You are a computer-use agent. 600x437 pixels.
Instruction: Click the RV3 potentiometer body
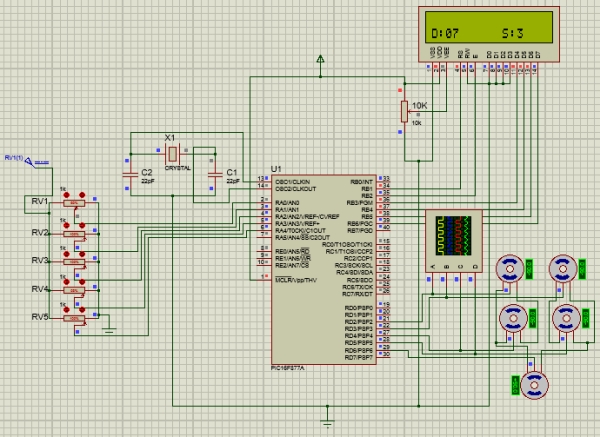coord(74,262)
